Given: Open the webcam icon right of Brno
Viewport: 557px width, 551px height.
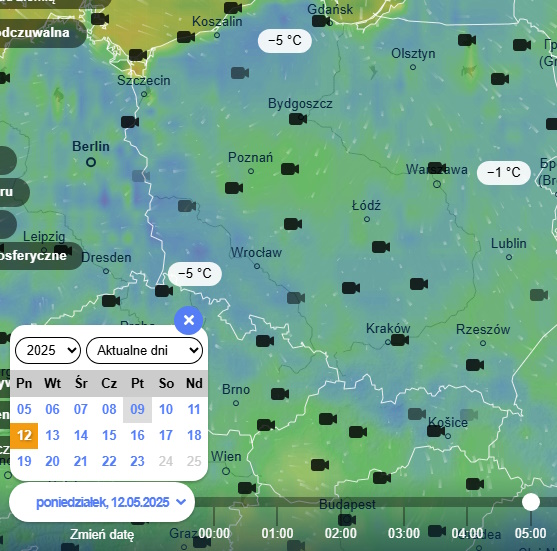Looking at the screenshot, I should tap(280, 394).
